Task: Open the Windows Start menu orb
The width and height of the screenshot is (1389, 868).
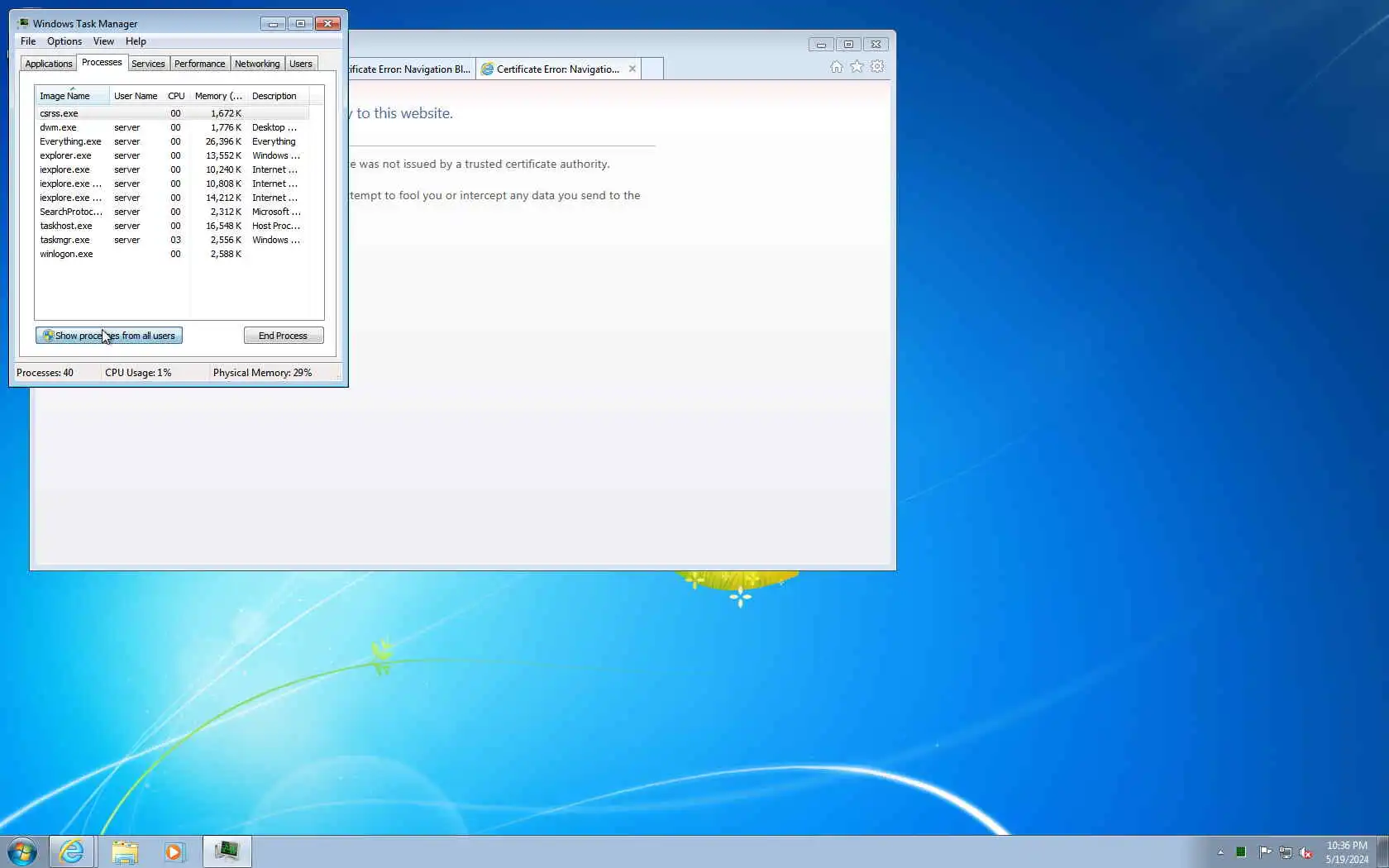Action: click(x=22, y=851)
